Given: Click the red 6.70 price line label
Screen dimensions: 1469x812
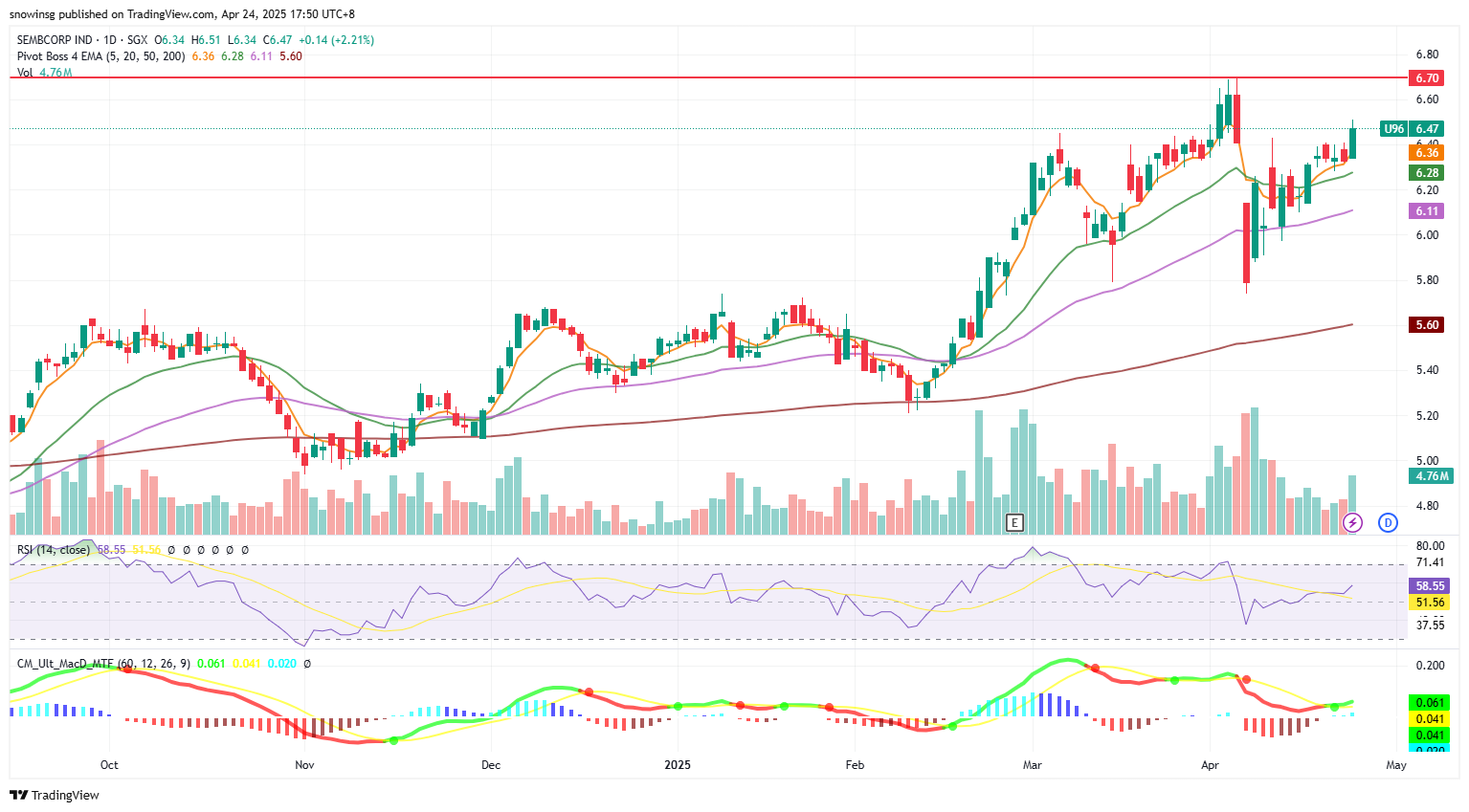Looking at the screenshot, I should coord(1427,78).
